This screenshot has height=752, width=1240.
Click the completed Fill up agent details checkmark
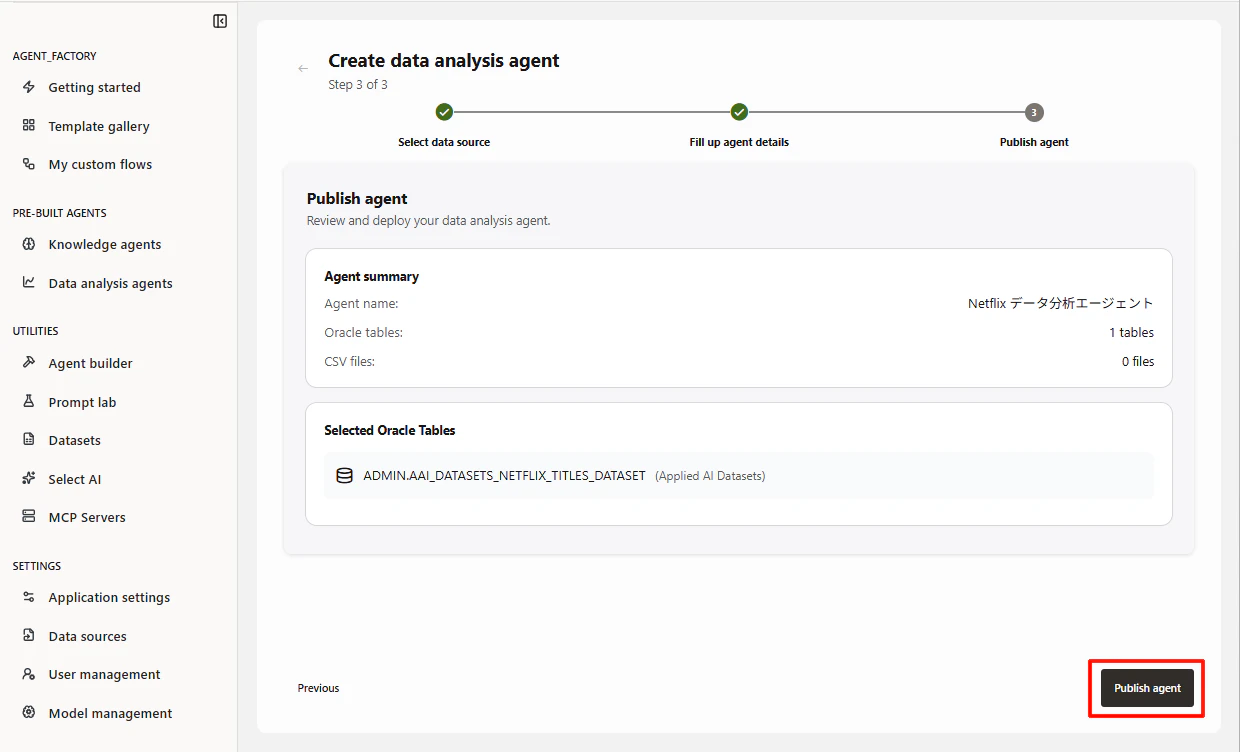pyautogui.click(x=739, y=112)
